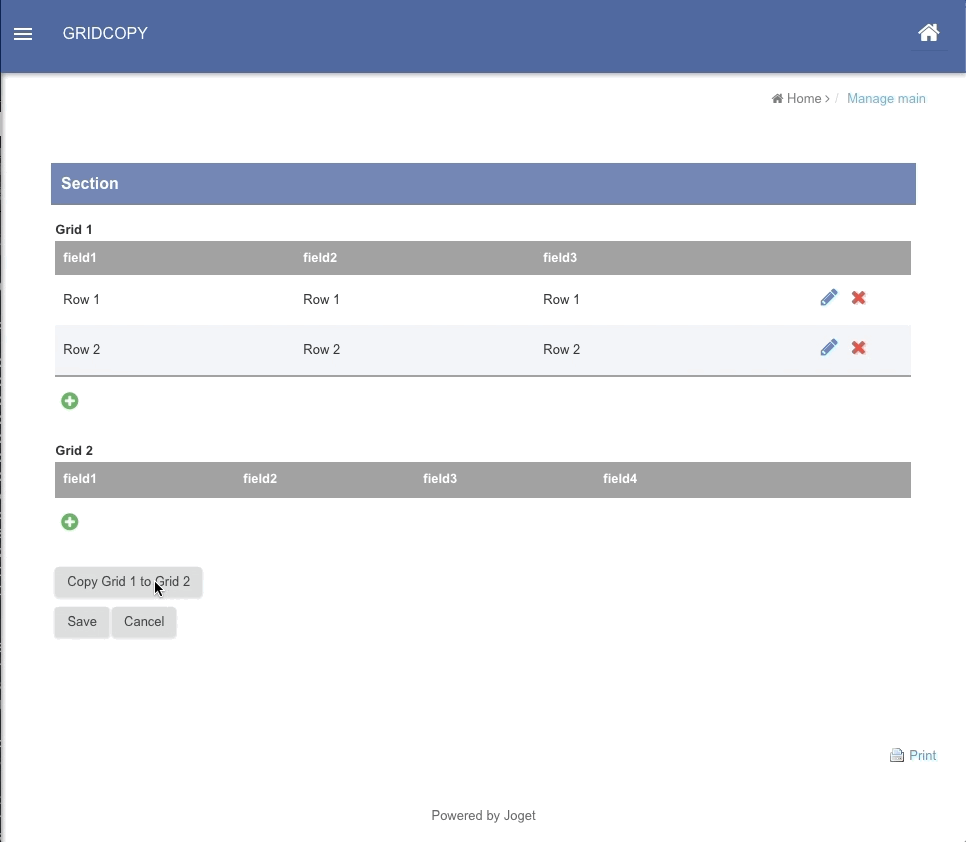Viewport: 966px width, 842px height.
Task: Select field1 column header in Grid 1
Action: tap(80, 258)
